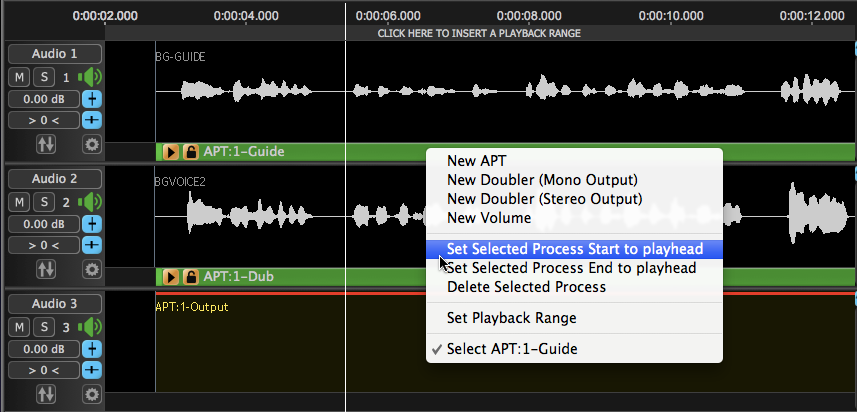Image resolution: width=857 pixels, height=412 pixels.
Task: Toggle the Audio 1 speaker icon
Action: pos(90,78)
